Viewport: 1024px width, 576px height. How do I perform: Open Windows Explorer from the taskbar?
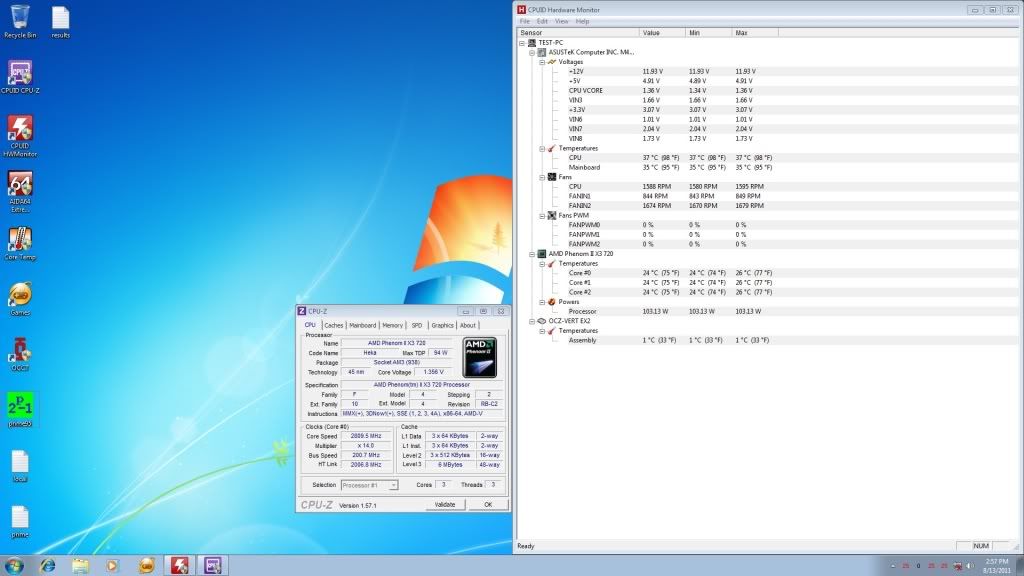click(80, 565)
